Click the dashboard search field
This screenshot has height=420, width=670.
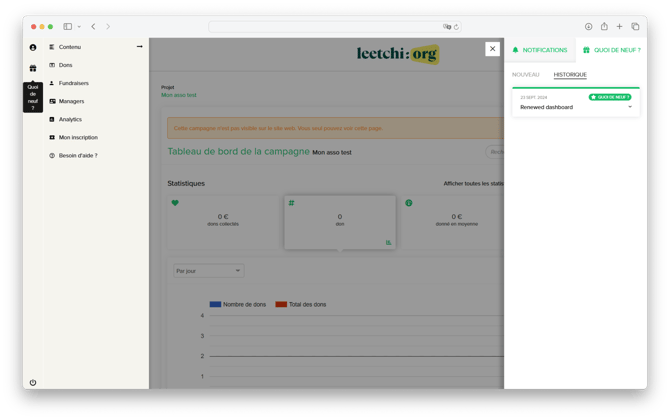[x=495, y=152]
